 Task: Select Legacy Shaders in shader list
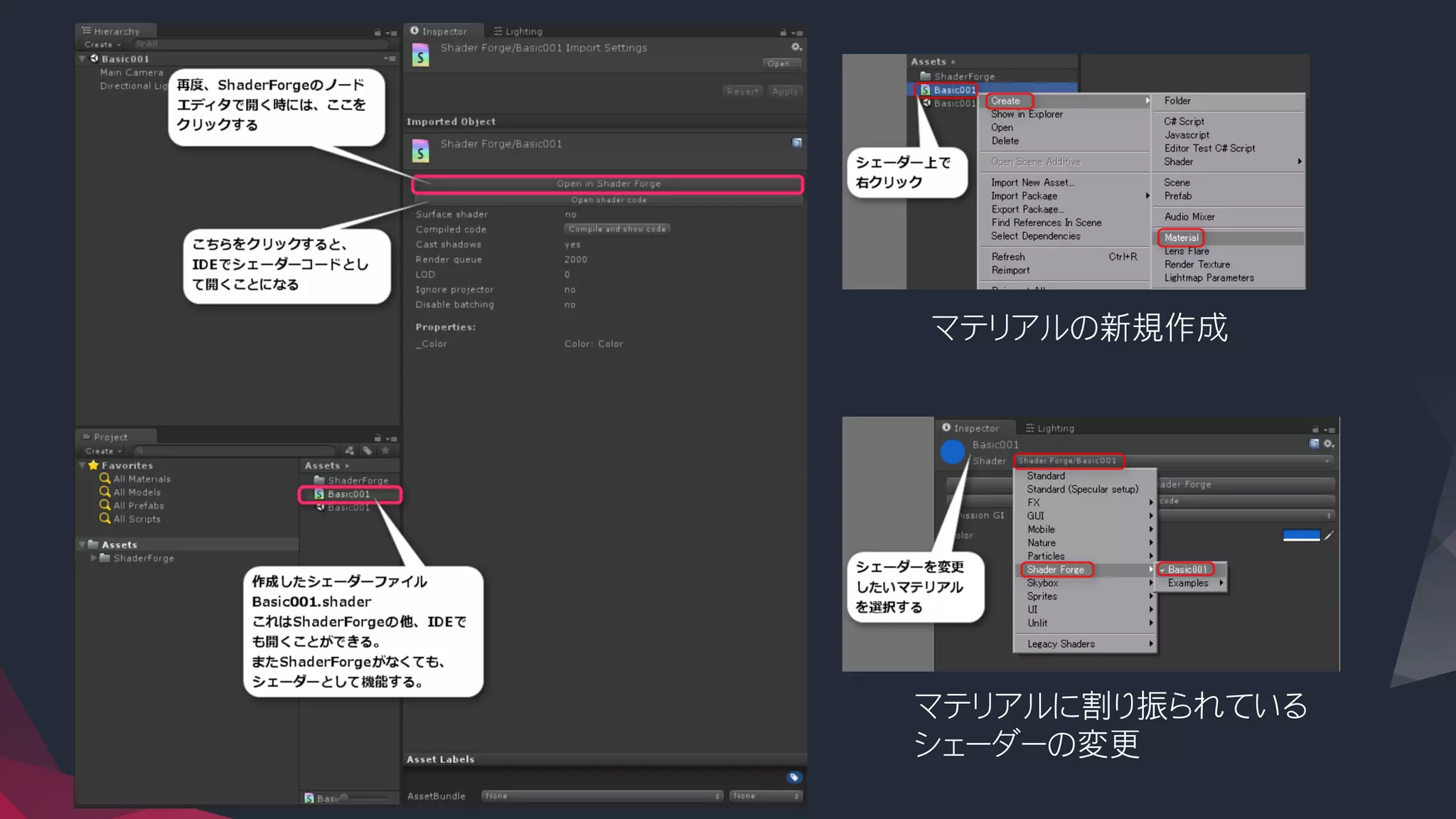(1086, 644)
